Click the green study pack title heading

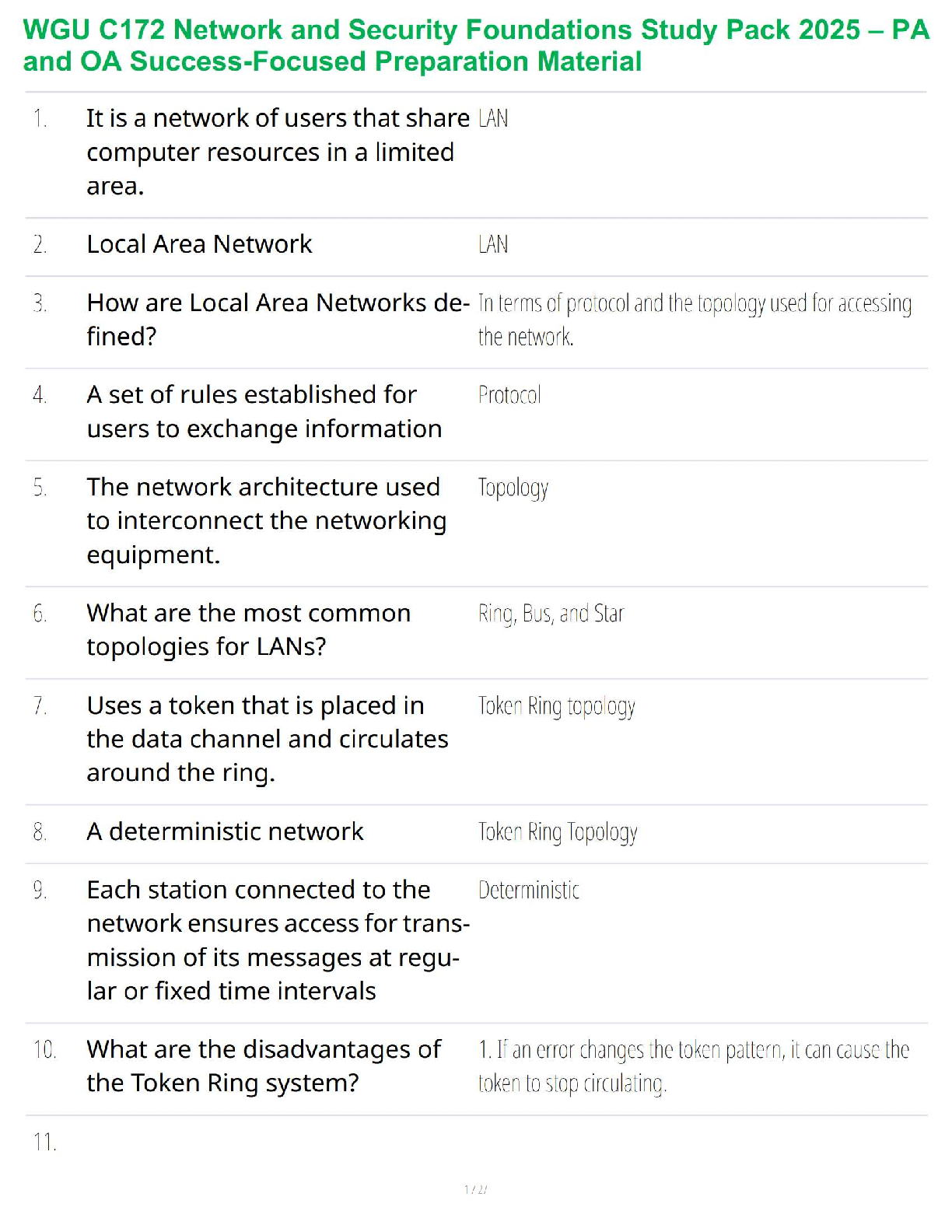pos(476,45)
